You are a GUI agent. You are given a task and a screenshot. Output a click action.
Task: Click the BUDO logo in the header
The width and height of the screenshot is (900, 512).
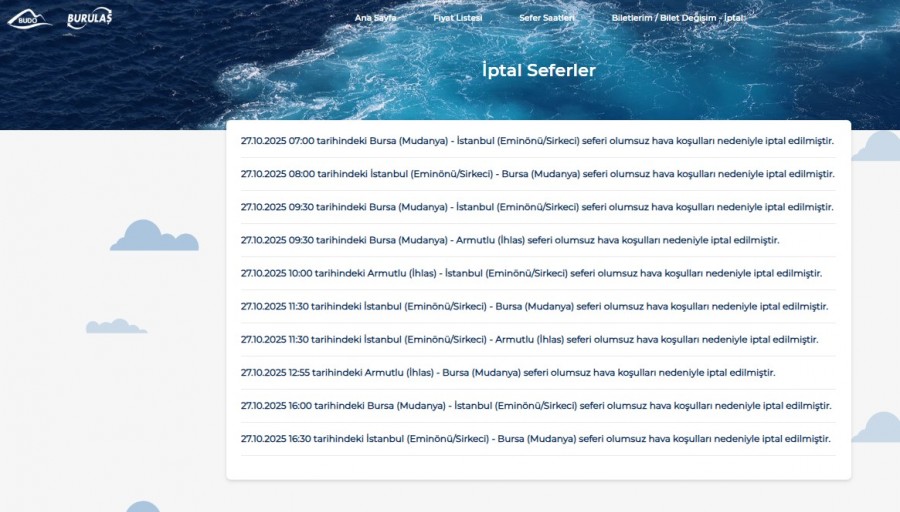(27, 19)
